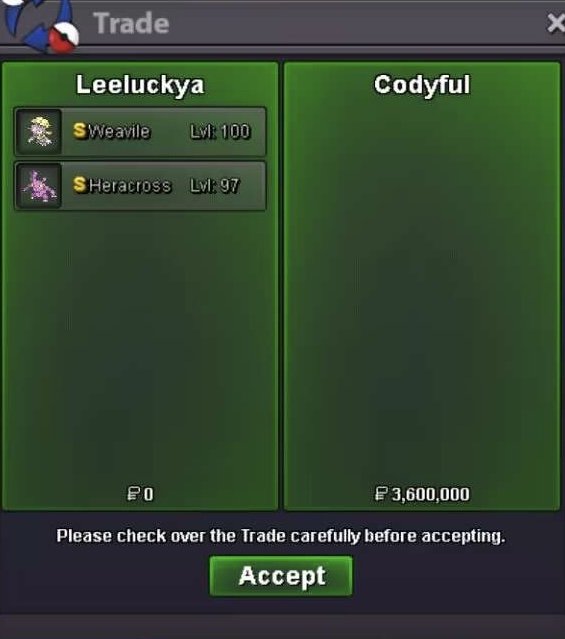565x639 pixels.
Task: Click Weavile's Lvl: 100 label
Action: (x=220, y=132)
